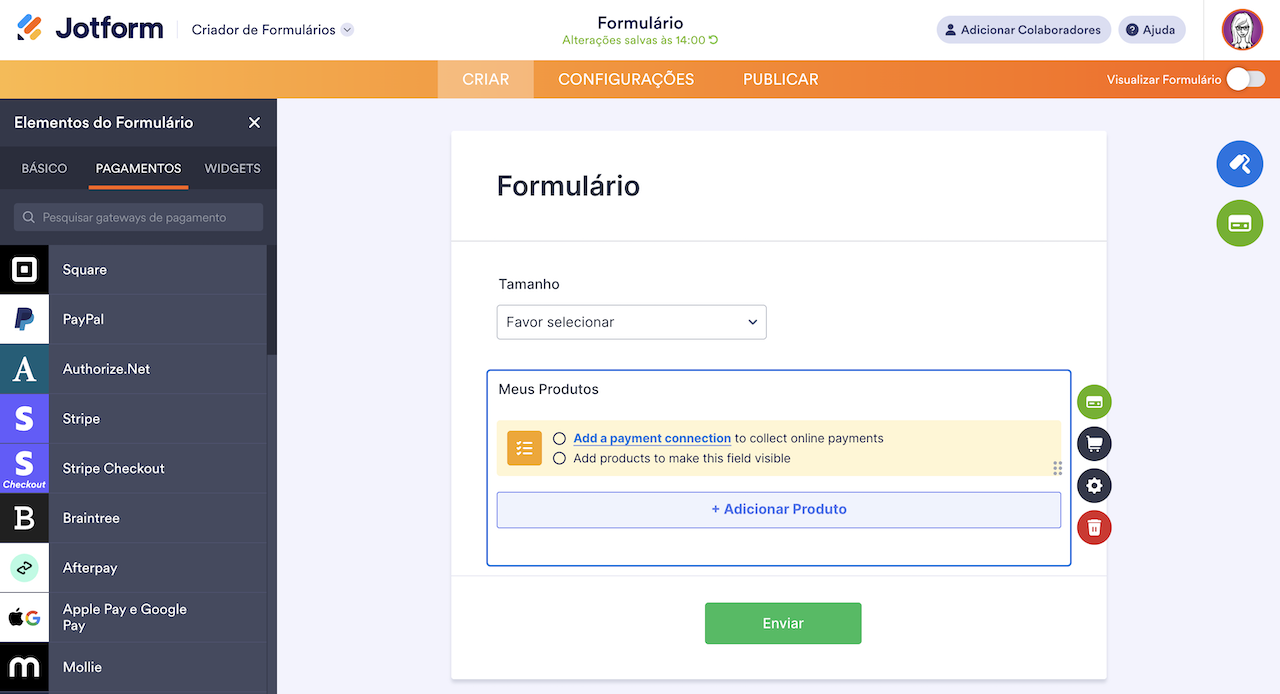Click the shopping cart icon next to Meus Produtos
1280x694 pixels.
[1094, 443]
